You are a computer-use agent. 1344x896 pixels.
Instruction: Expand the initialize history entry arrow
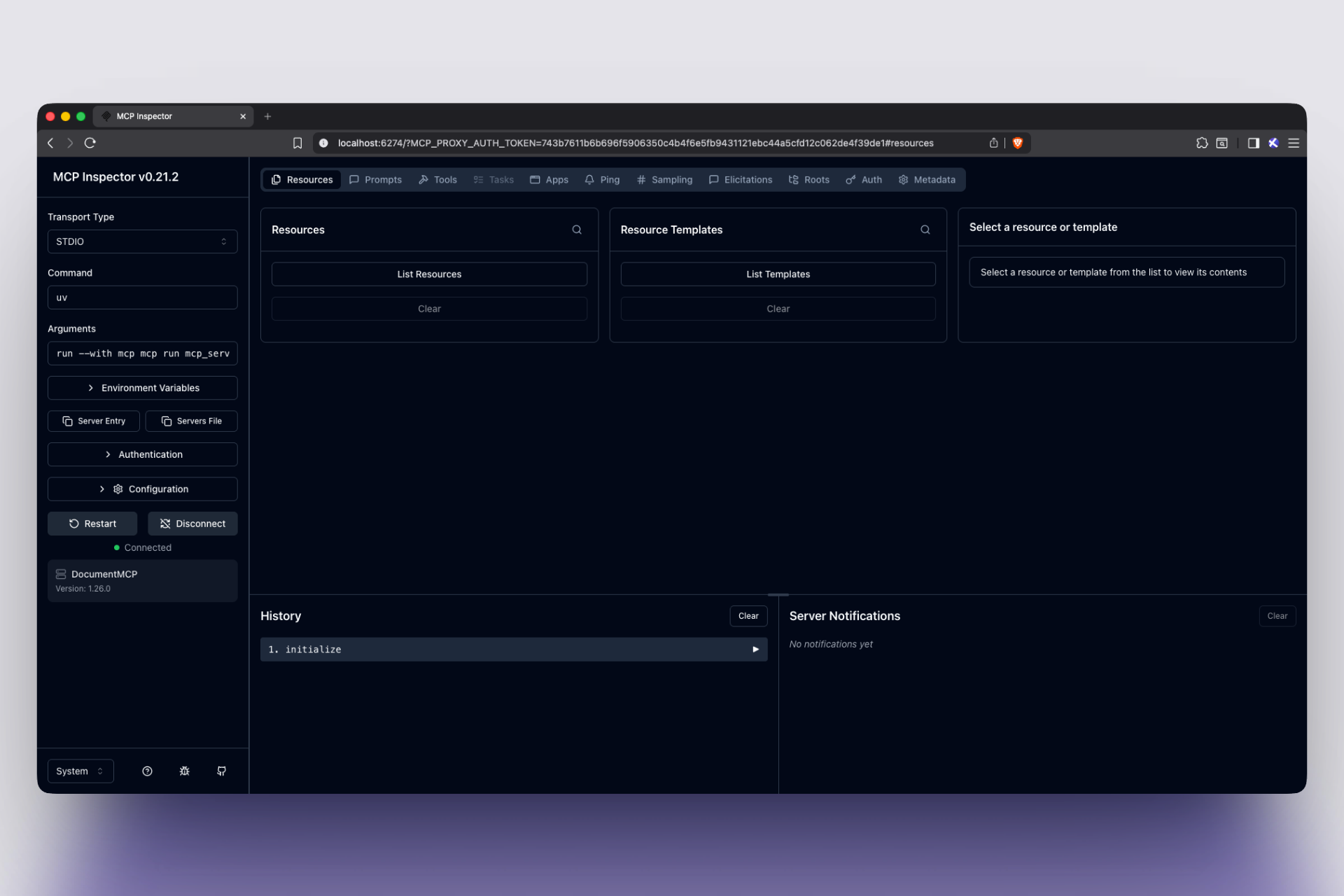755,649
